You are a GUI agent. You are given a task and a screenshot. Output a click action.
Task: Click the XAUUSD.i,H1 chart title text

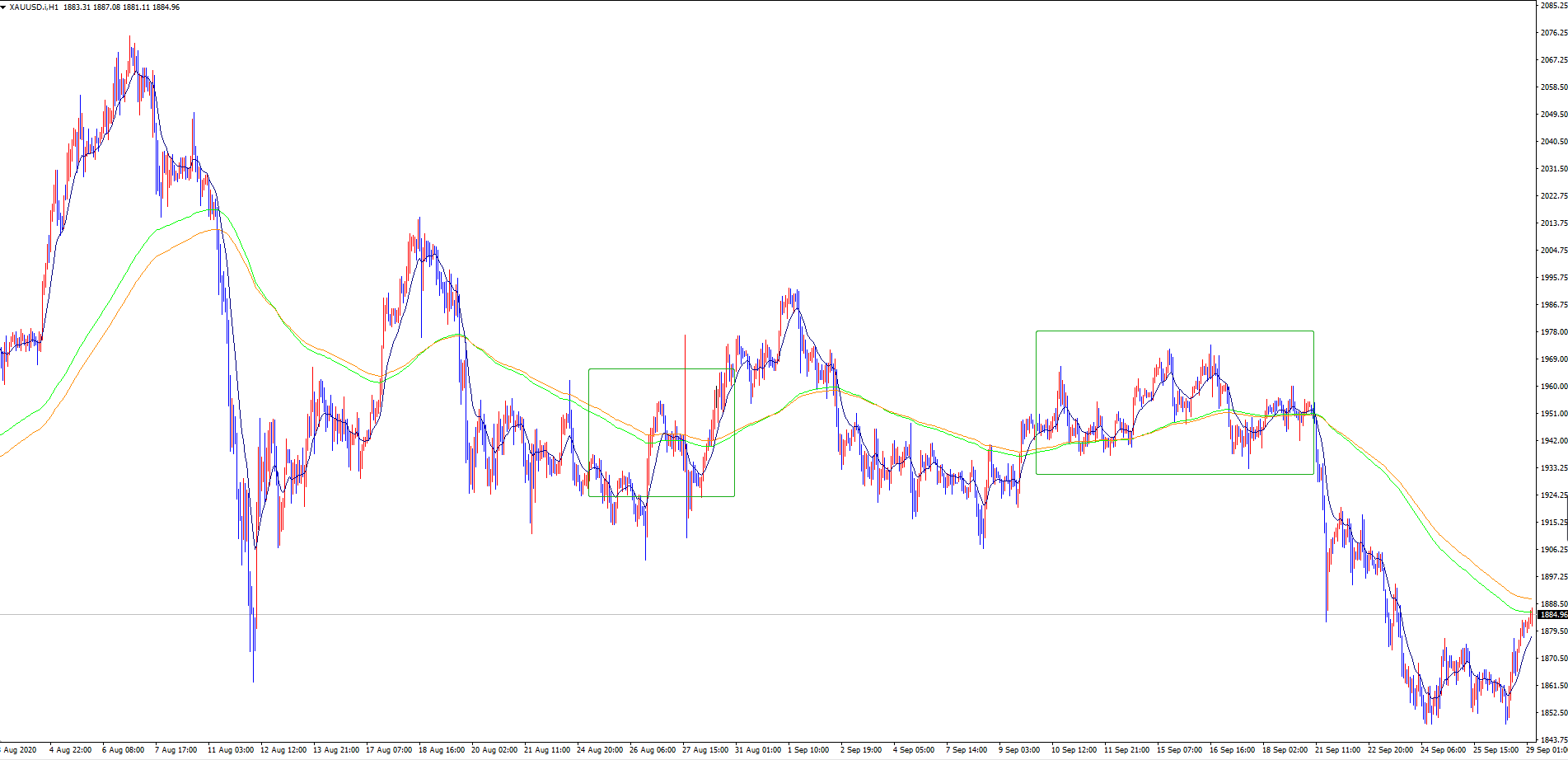click(x=34, y=7)
